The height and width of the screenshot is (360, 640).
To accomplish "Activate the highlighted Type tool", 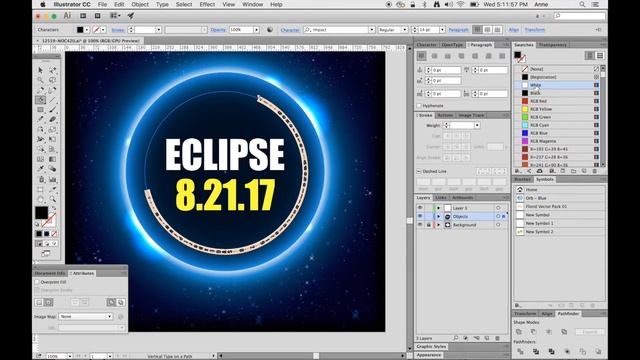I will pyautogui.click(x=40, y=100).
